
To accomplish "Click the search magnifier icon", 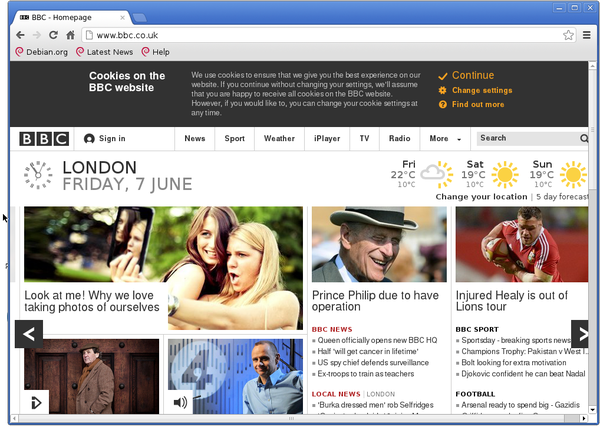I will [x=584, y=139].
